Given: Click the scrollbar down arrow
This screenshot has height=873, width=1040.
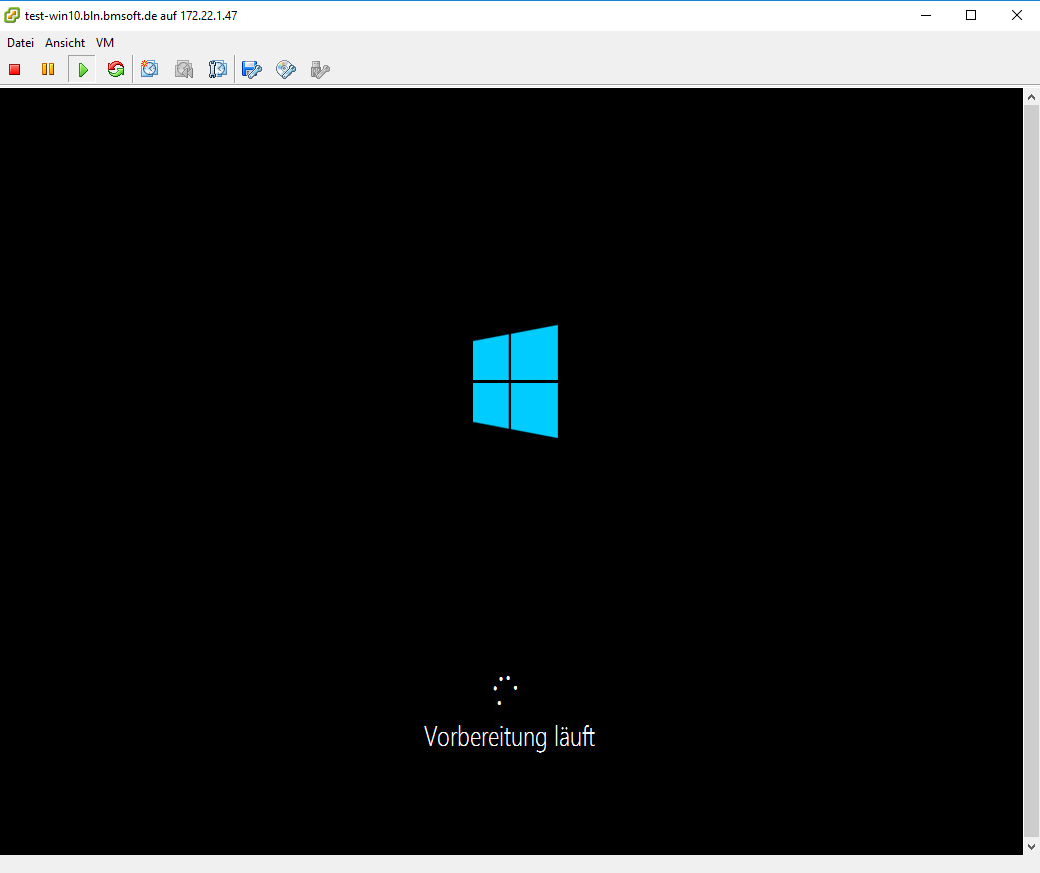Looking at the screenshot, I should coord(1031,846).
